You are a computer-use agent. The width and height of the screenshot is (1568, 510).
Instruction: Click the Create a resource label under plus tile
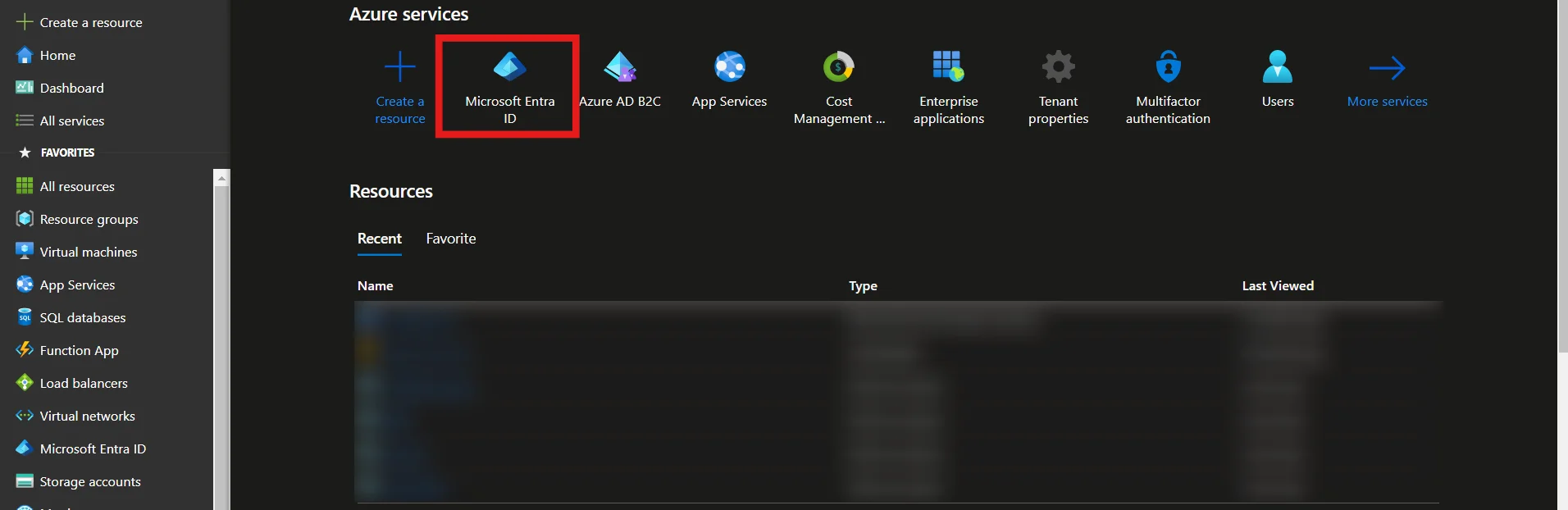400,110
